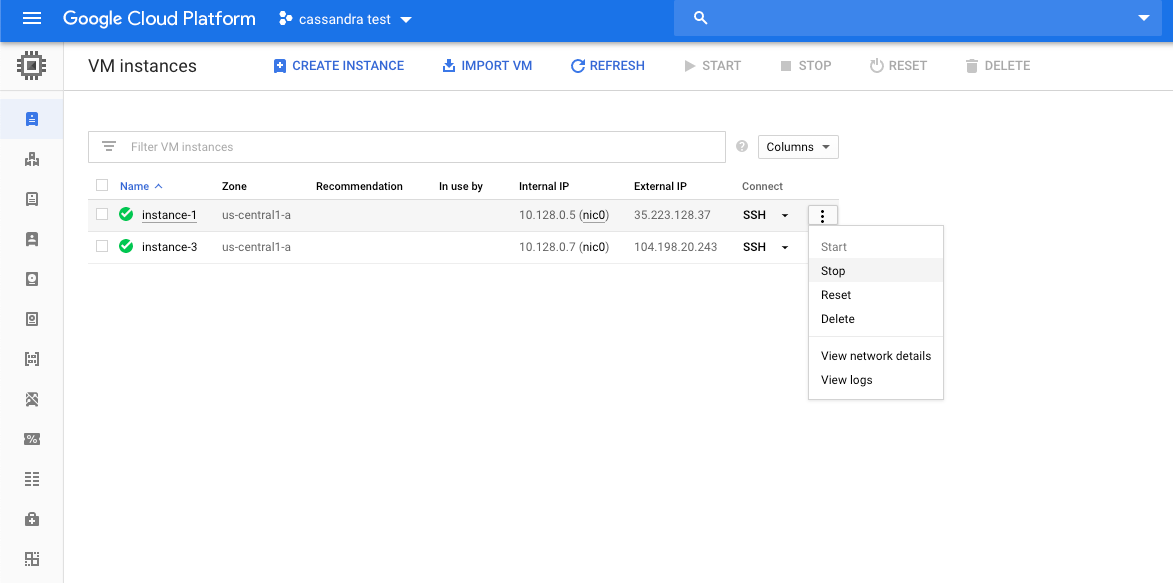Image resolution: width=1173 pixels, height=583 pixels.
Task: Expand SSH options arrow for instance-3
Action: [x=785, y=247]
